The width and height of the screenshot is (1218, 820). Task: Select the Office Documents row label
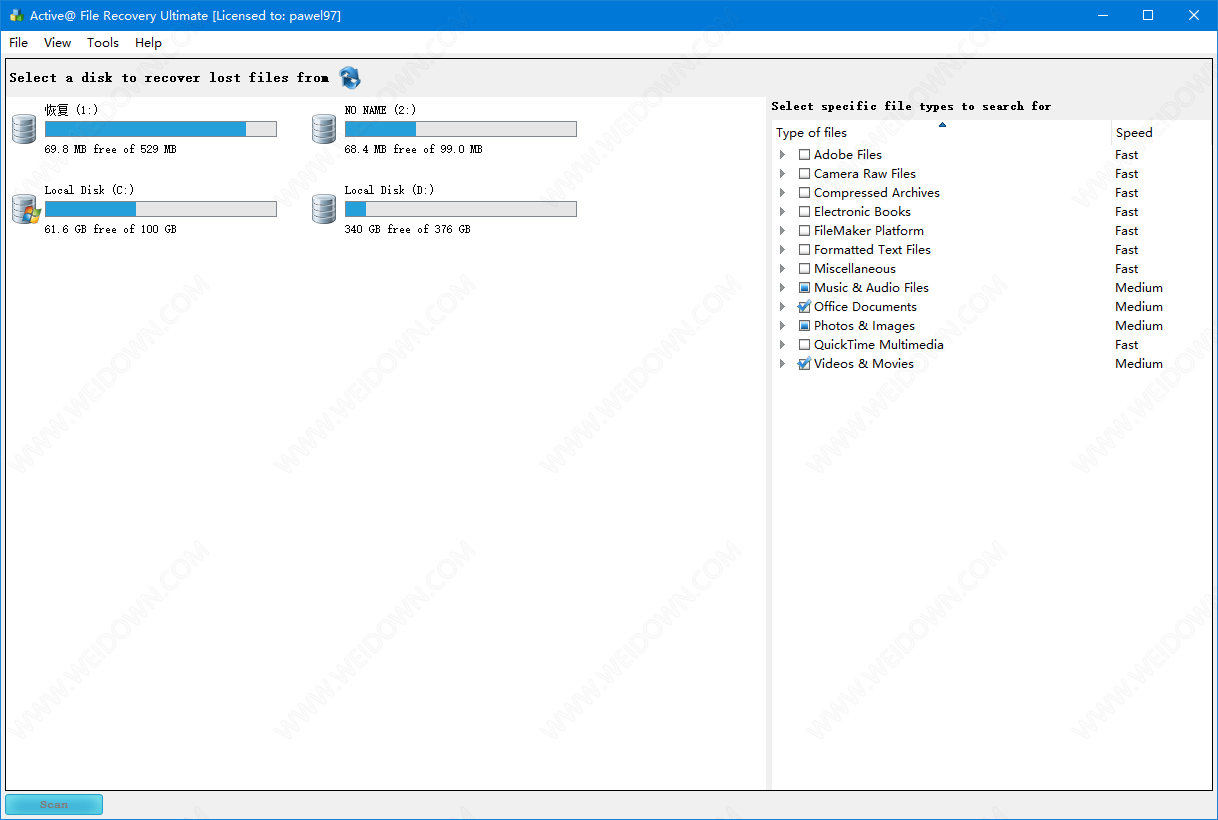(x=865, y=307)
